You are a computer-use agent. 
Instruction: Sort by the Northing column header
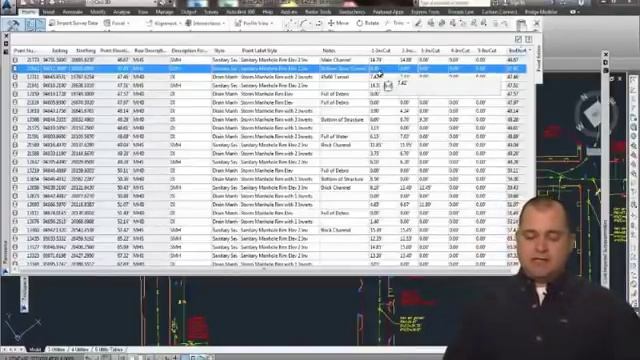(x=86, y=51)
